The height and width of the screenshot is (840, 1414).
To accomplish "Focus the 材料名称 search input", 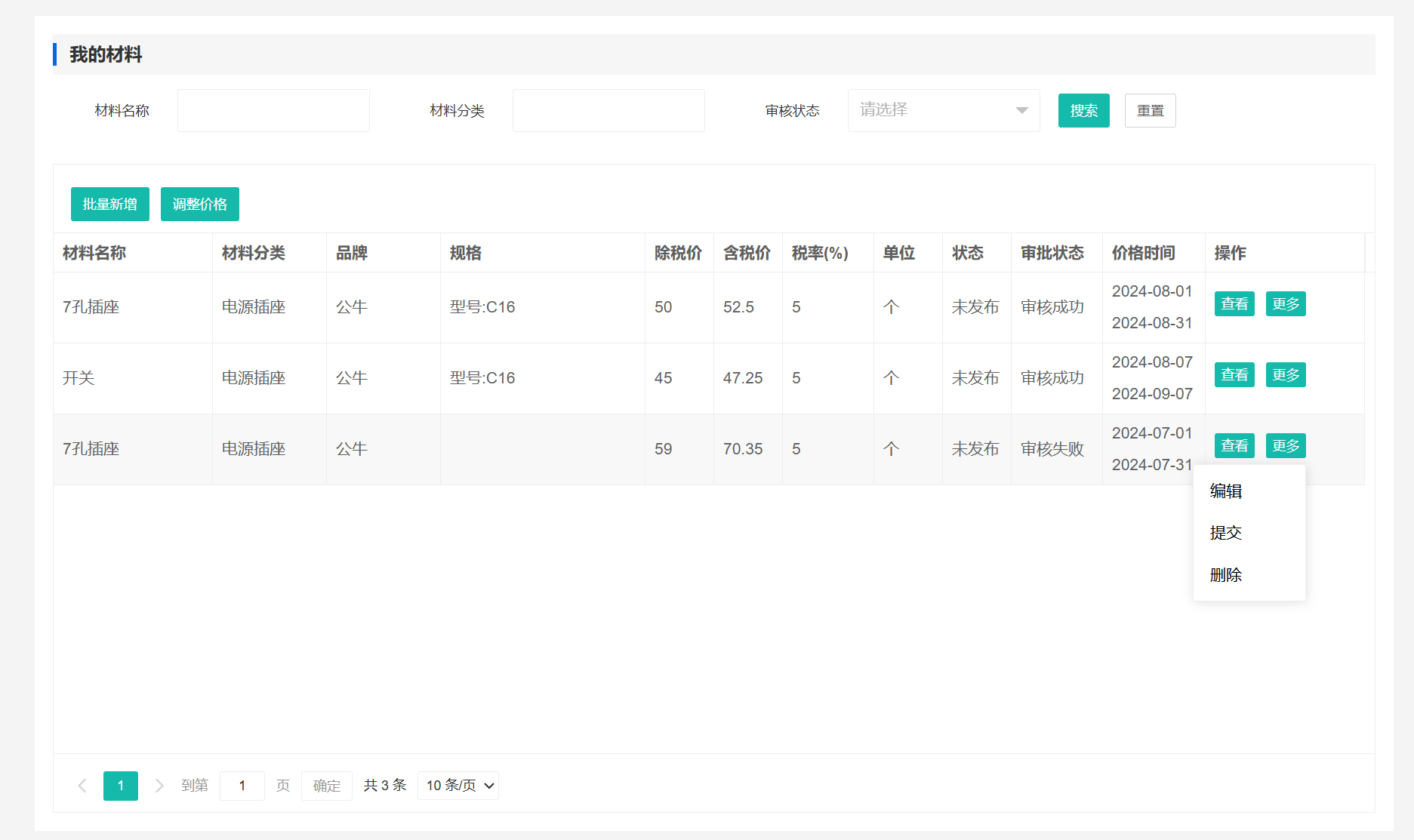I will tap(273, 111).
